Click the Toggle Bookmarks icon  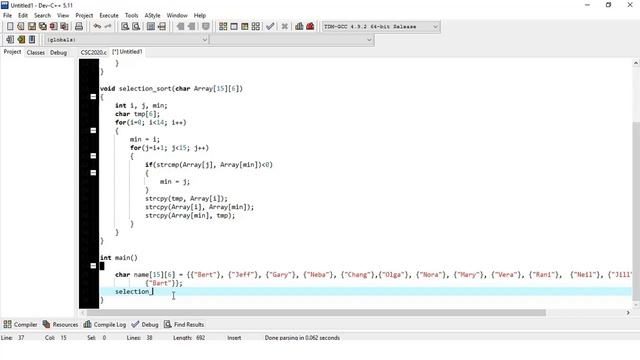coord(21,40)
